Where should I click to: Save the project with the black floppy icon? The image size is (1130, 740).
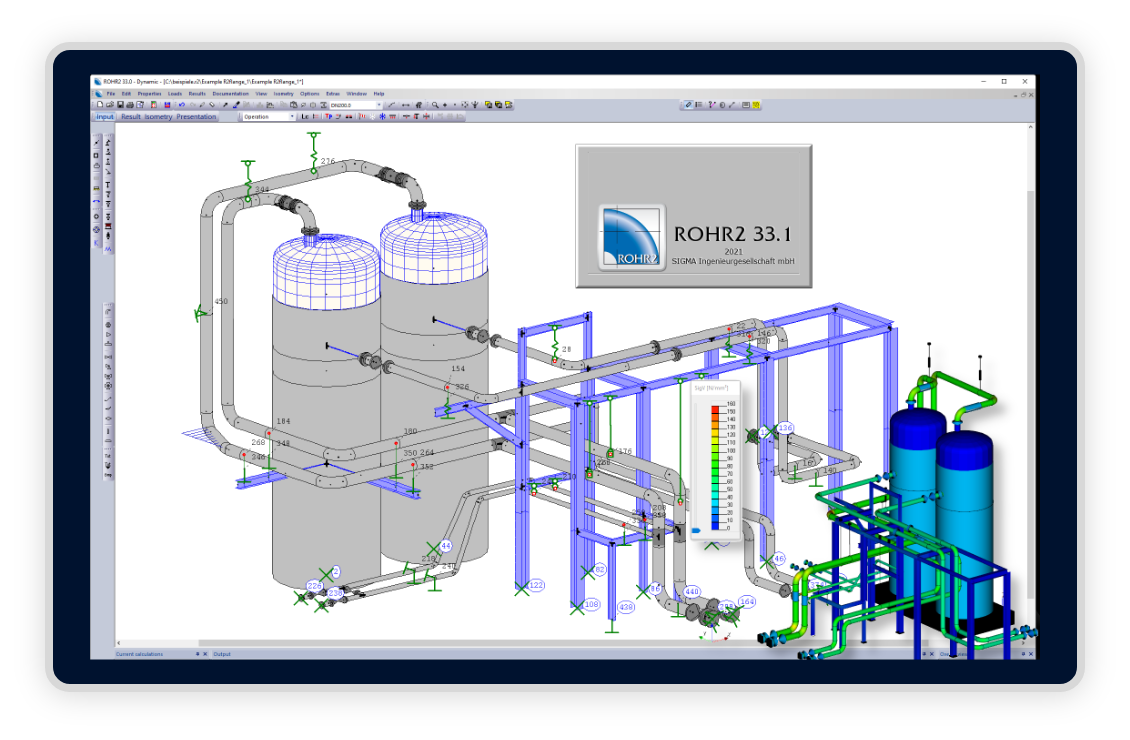point(120,105)
